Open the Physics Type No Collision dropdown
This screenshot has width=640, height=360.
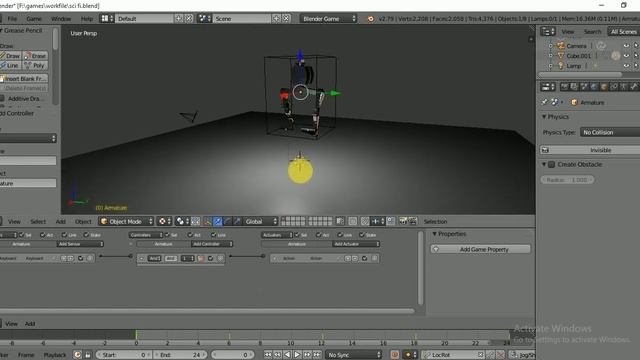coord(610,132)
